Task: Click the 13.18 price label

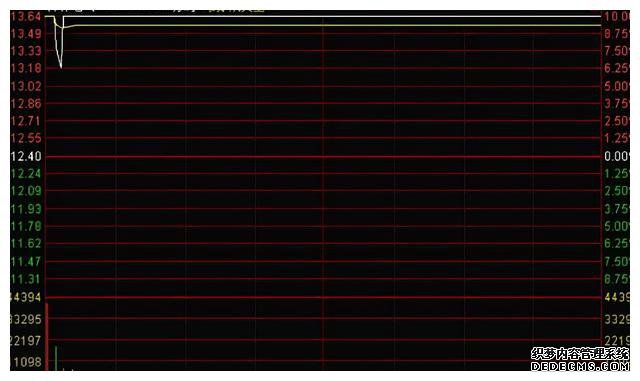Action: (26, 68)
